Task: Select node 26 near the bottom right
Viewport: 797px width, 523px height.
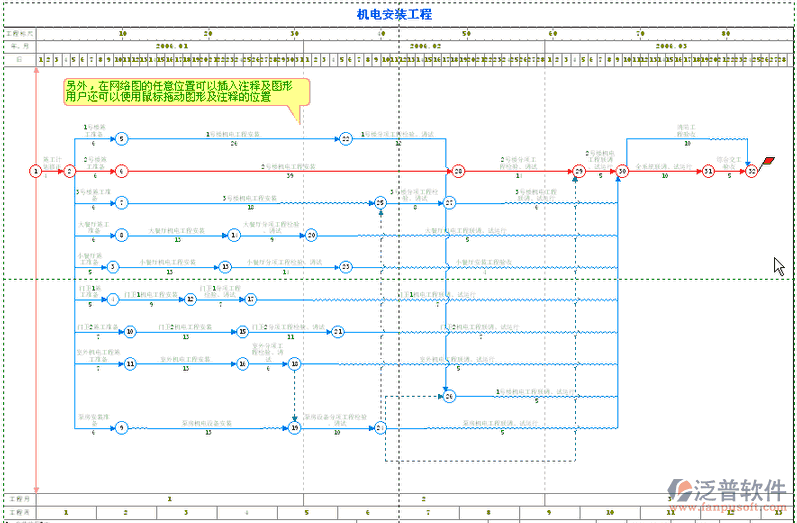Action: (450, 396)
